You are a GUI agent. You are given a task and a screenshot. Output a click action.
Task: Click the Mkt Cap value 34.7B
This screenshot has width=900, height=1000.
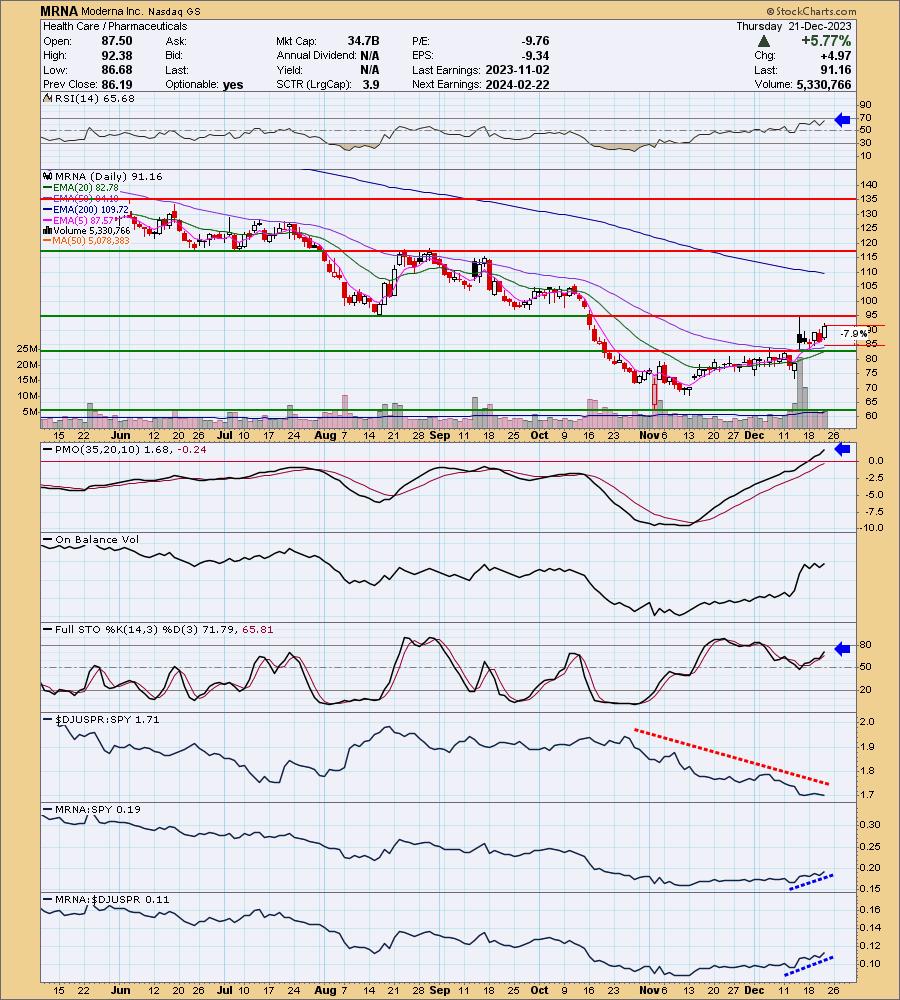364,41
